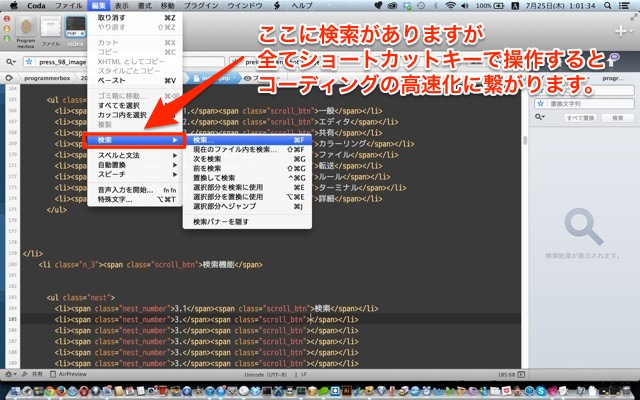
Task: Open the 書式 menu
Action: pos(144,6)
